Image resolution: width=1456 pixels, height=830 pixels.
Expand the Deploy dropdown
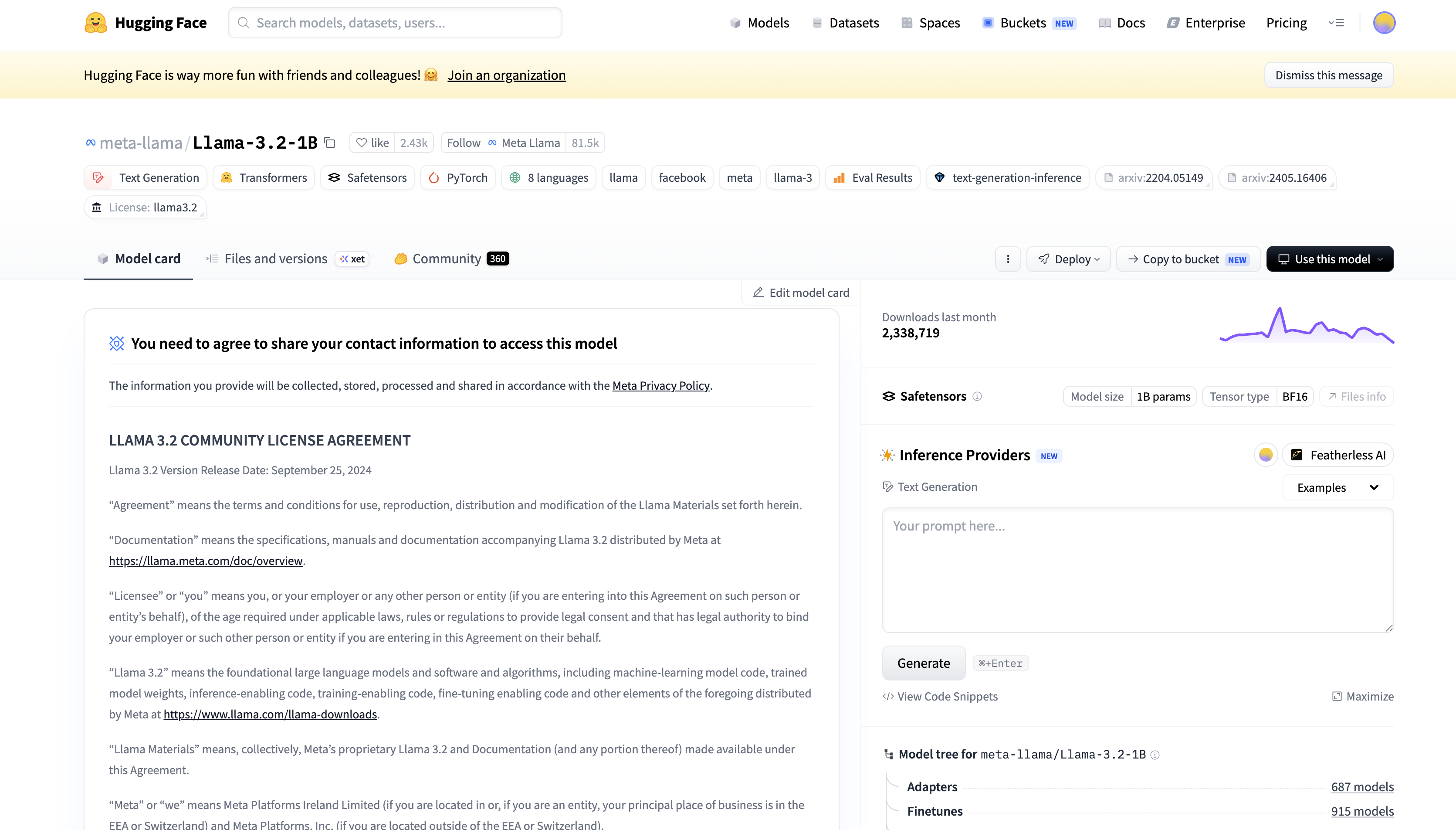click(x=1069, y=259)
